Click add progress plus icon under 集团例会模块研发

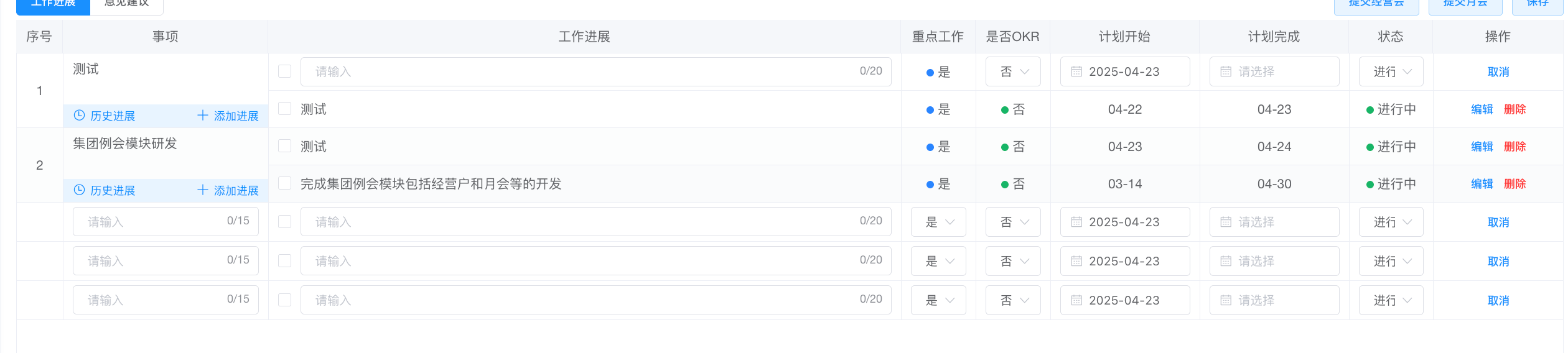[x=203, y=190]
